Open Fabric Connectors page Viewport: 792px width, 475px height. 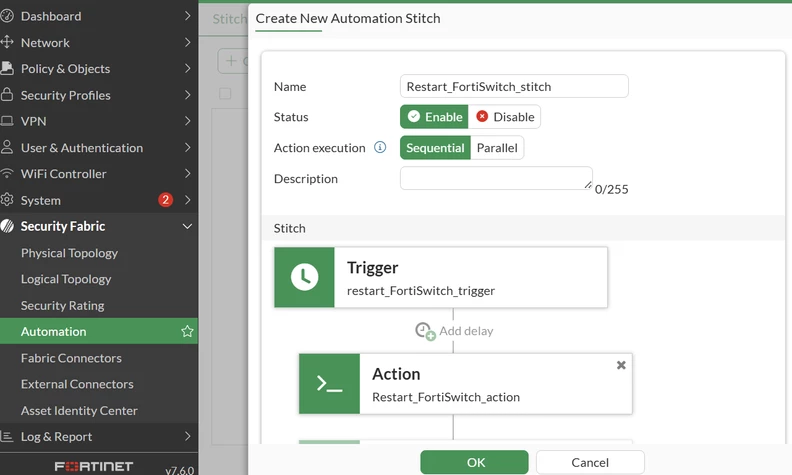(71, 358)
